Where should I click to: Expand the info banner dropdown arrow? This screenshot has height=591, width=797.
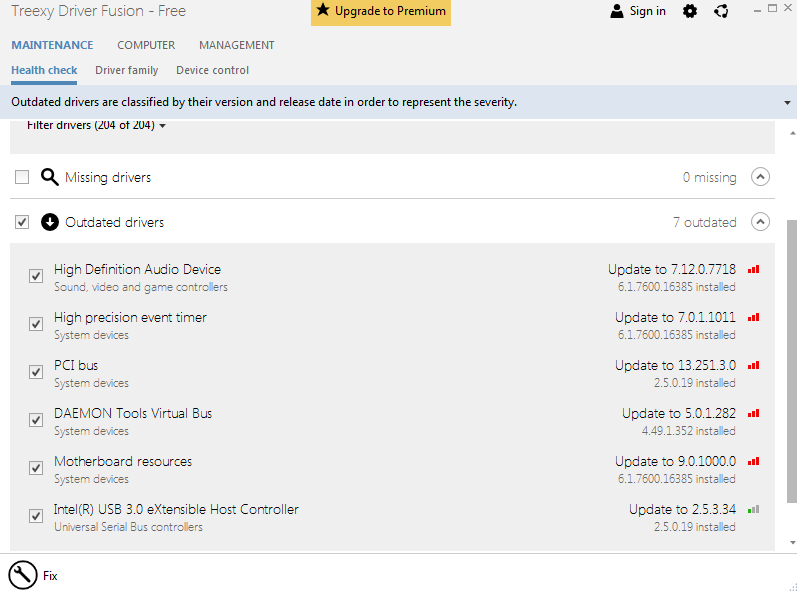pos(787,103)
